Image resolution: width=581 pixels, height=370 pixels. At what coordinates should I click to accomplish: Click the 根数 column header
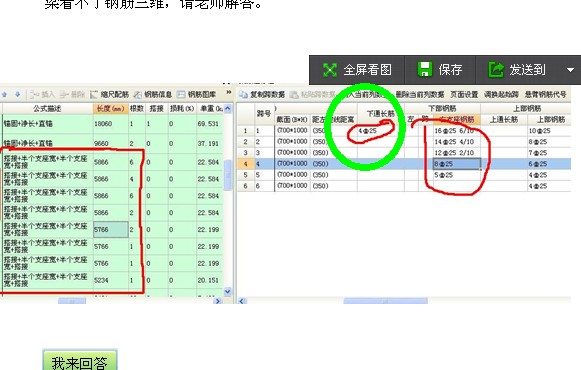pyautogui.click(x=137, y=109)
